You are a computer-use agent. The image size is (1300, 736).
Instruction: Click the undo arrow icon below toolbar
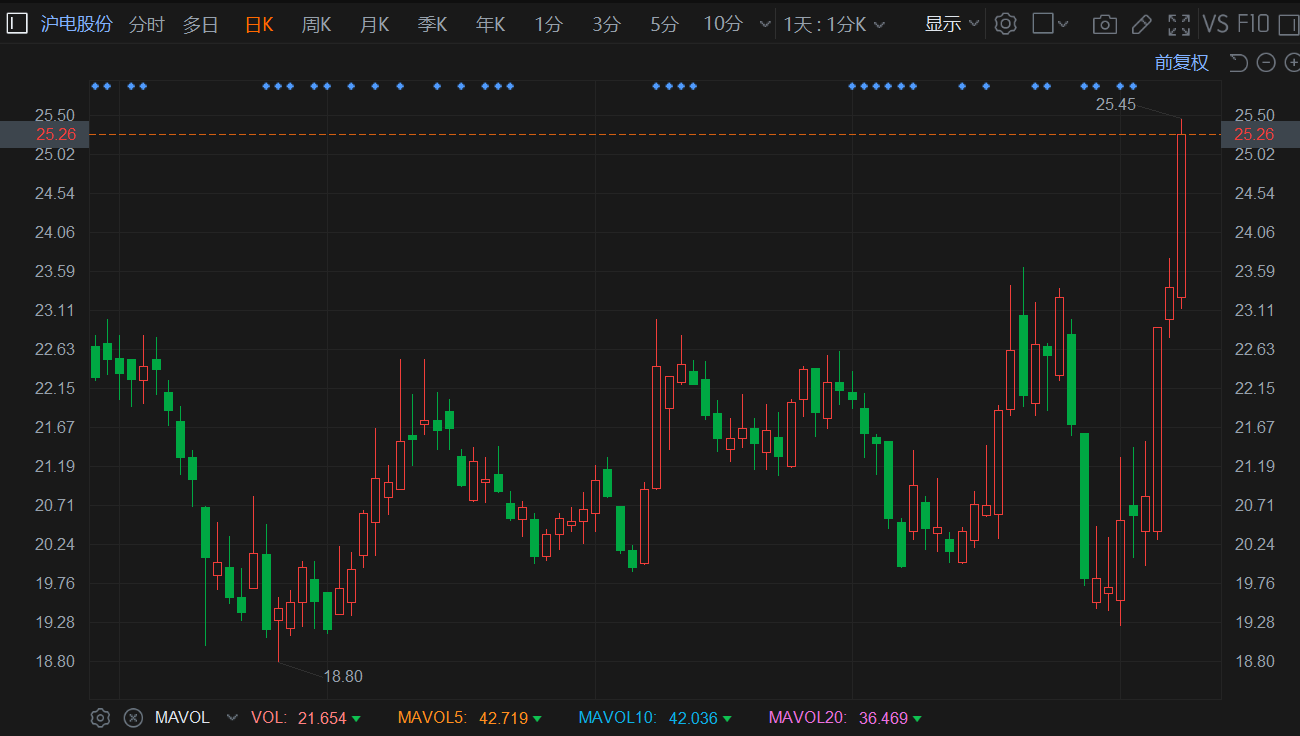[x=1238, y=63]
